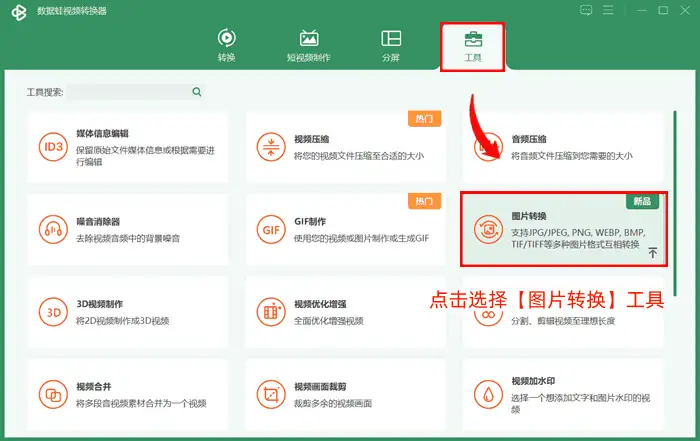The image size is (700, 441).
Task: Click description 分割、剪辑视频至理想长度
Action: (563, 321)
